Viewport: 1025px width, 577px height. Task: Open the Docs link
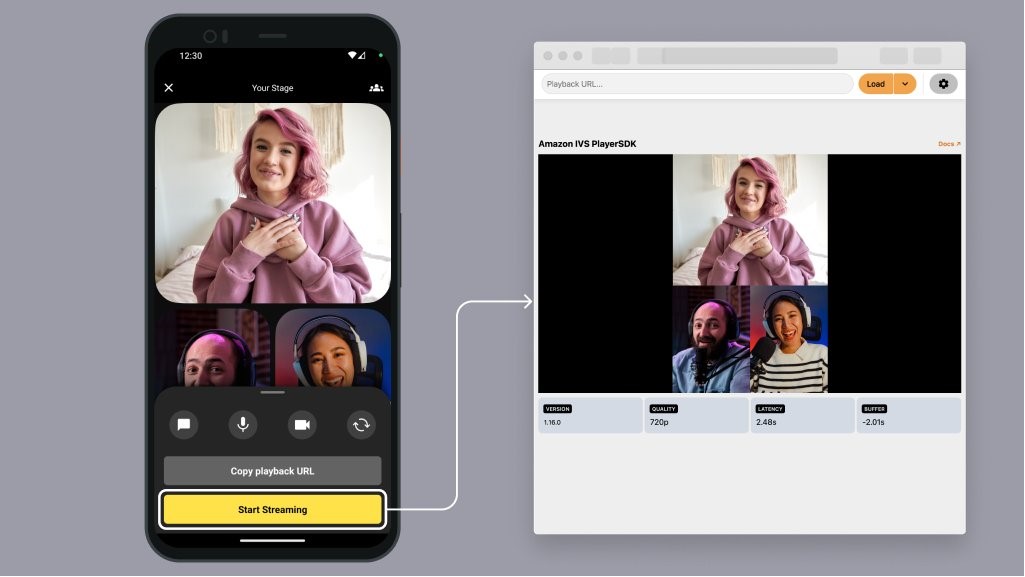tap(949, 144)
